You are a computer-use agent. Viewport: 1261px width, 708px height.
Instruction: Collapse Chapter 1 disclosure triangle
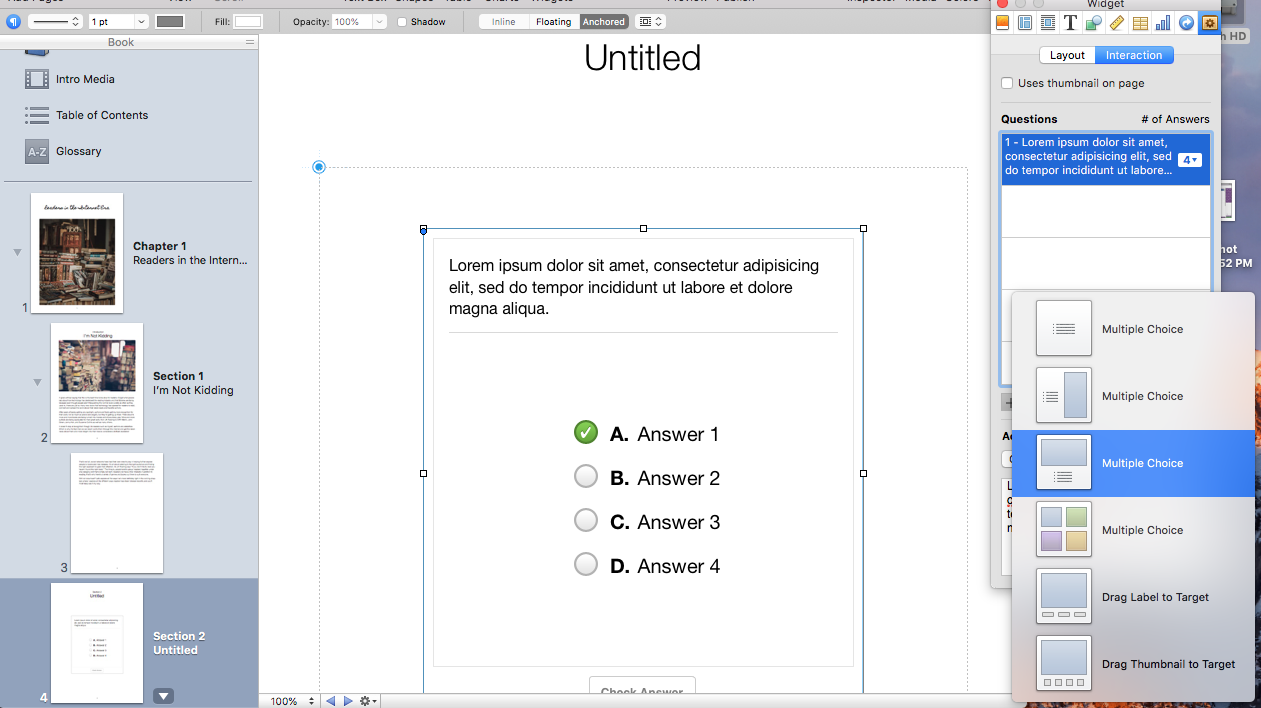click(17, 252)
